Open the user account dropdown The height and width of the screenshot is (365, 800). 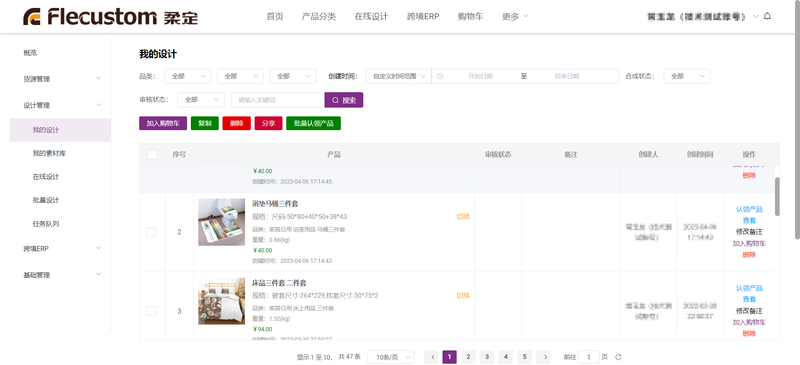click(703, 17)
